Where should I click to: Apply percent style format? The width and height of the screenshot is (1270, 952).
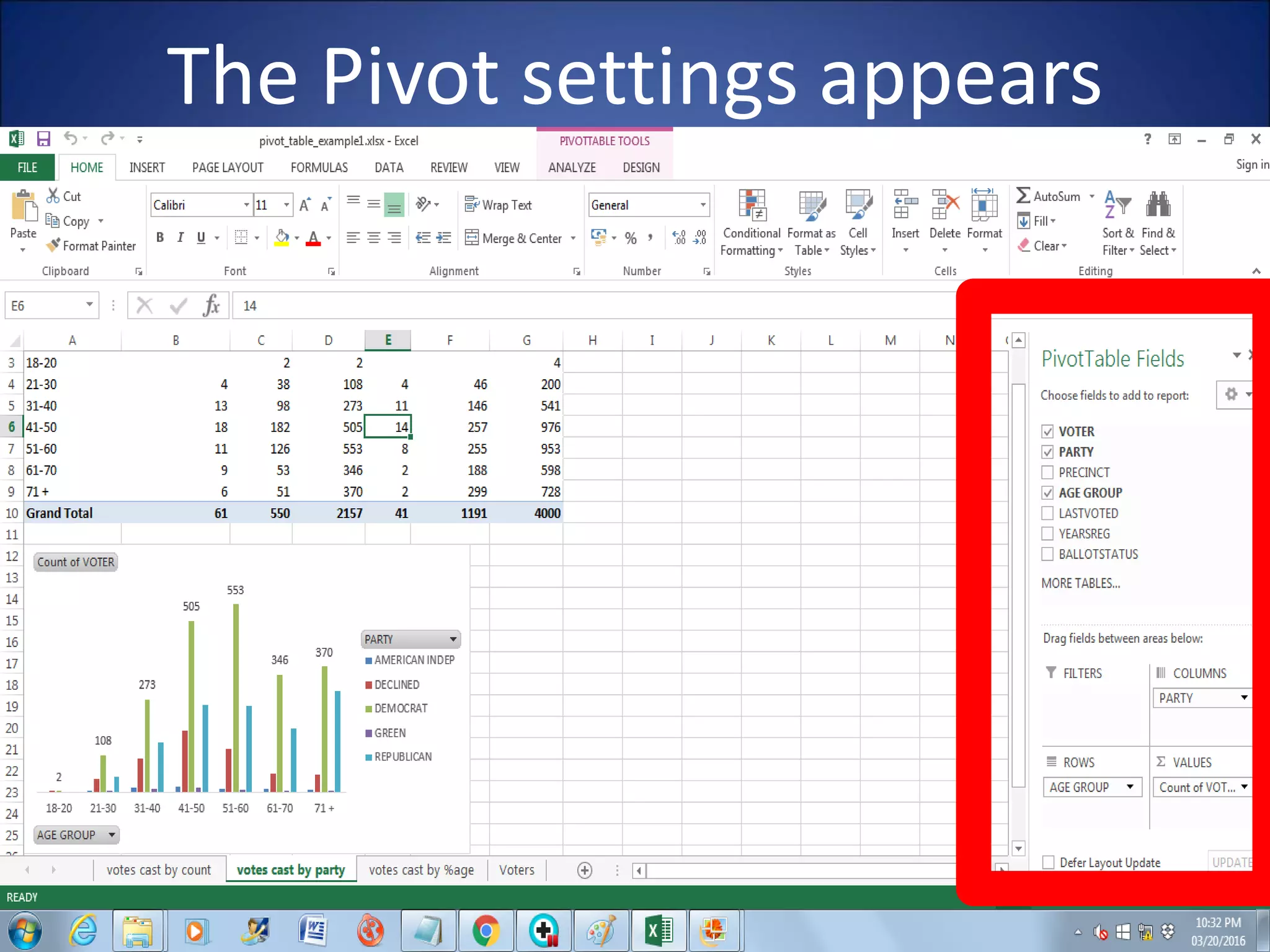(x=631, y=238)
